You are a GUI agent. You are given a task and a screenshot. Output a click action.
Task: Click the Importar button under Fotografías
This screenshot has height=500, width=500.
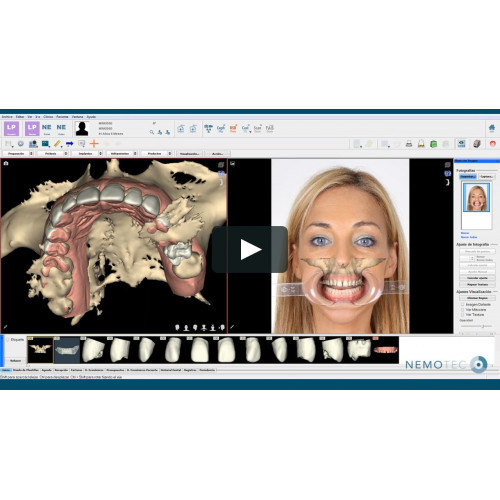(x=468, y=176)
